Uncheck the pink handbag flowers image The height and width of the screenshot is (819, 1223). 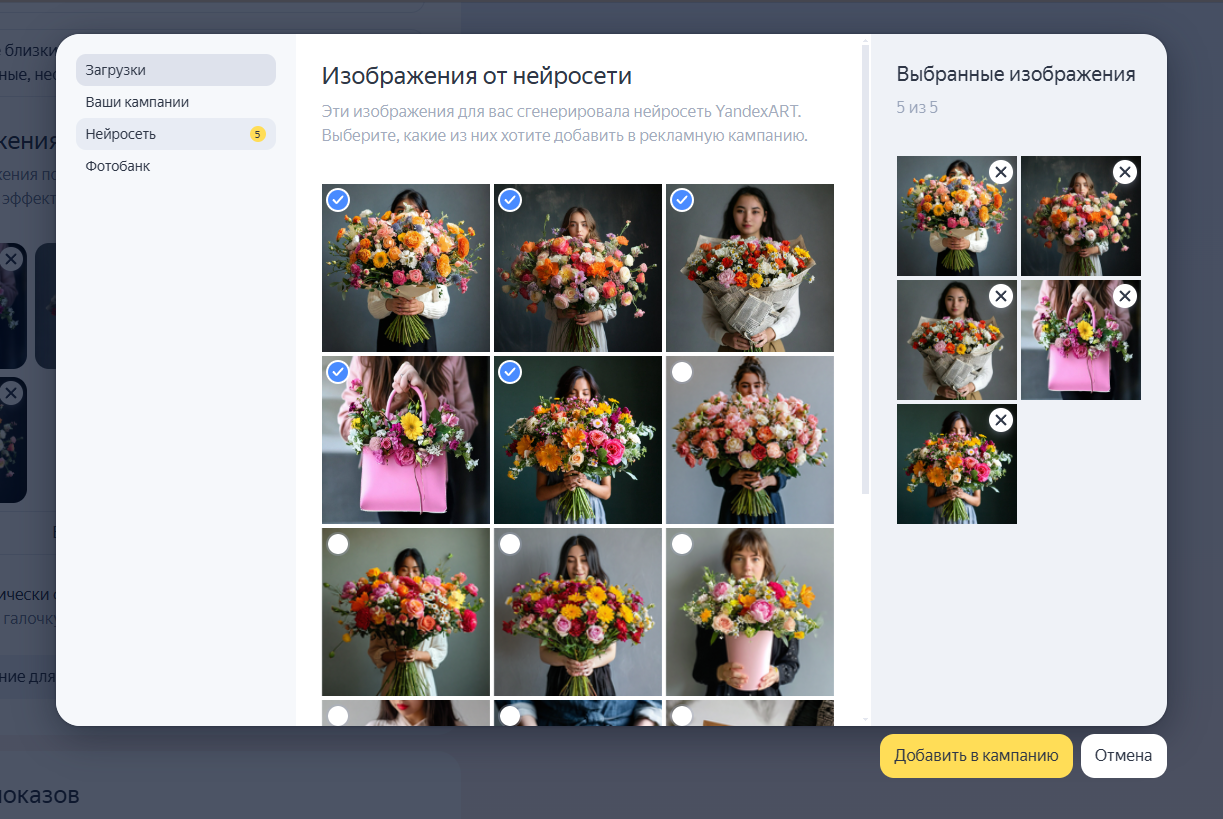338,372
